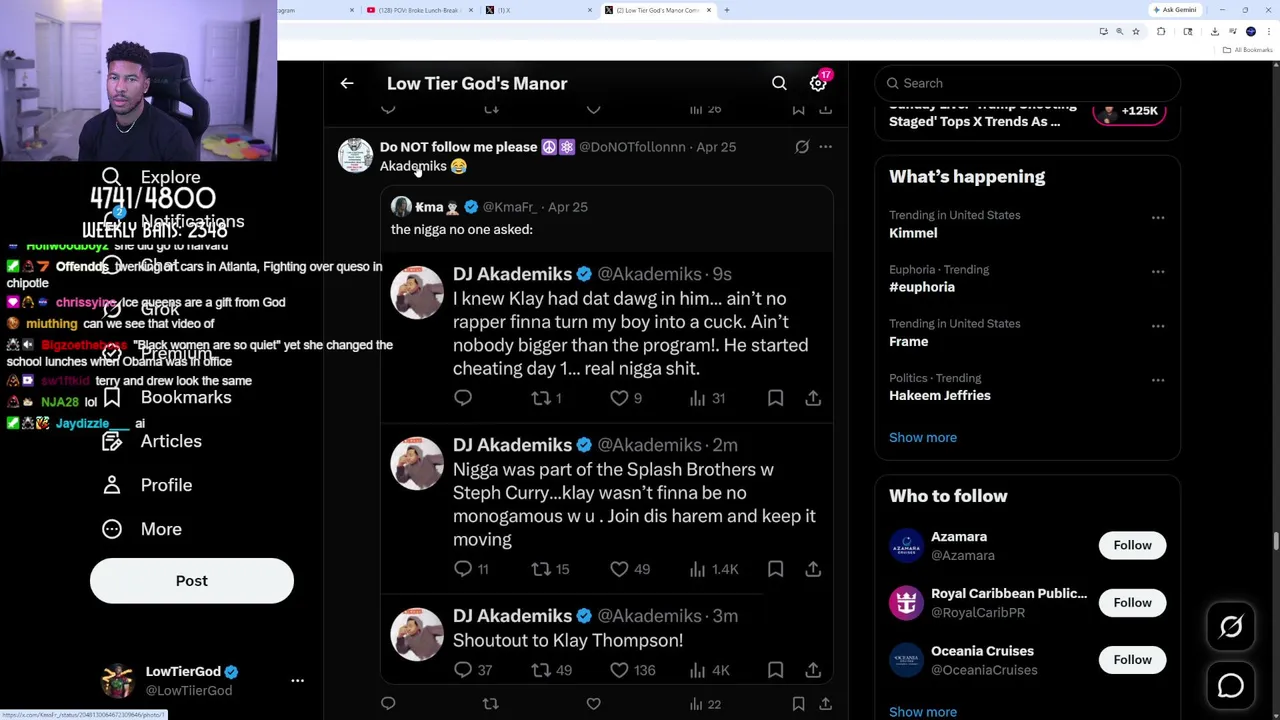Open DJ Akademiks avatar on the 9s tweet

click(x=417, y=292)
